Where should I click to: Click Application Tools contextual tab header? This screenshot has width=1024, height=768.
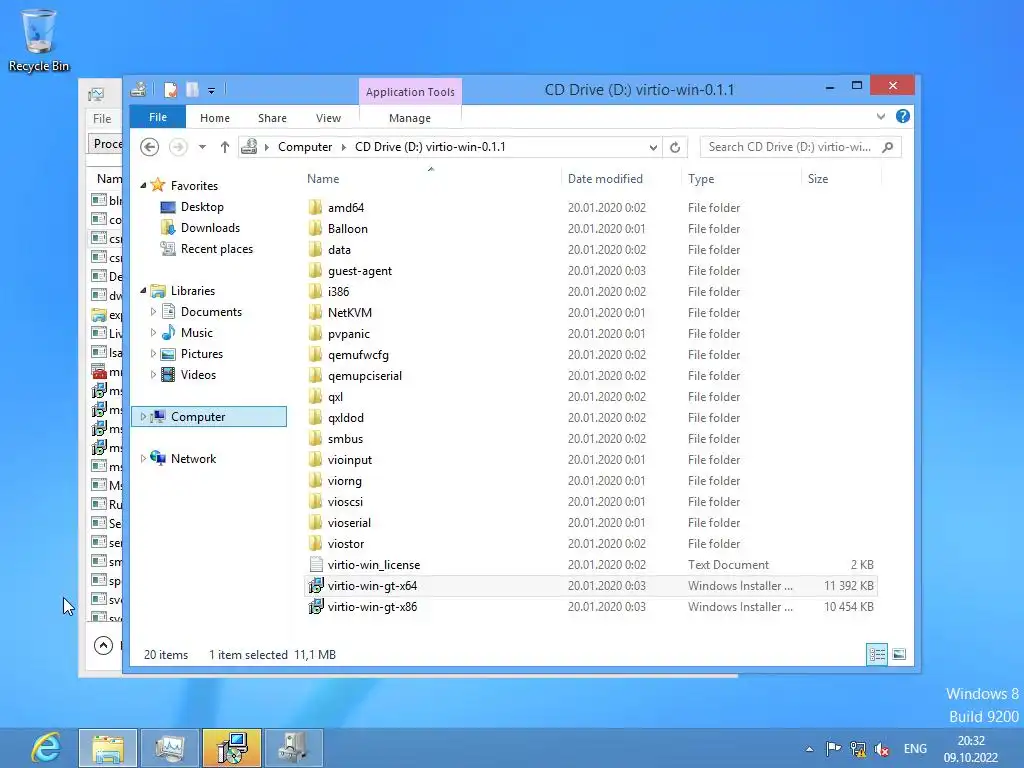point(410,91)
